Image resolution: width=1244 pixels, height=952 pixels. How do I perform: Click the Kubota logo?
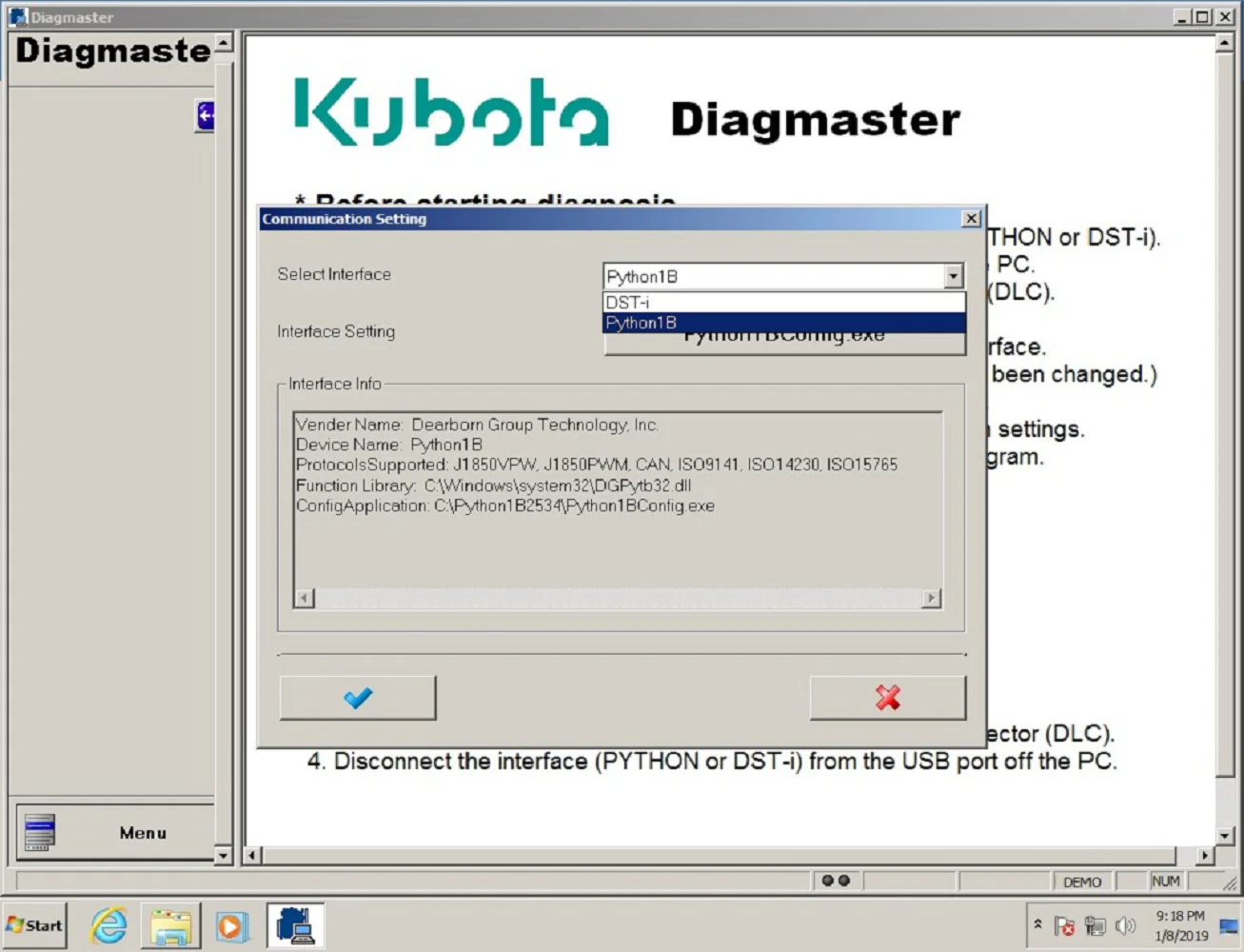[451, 111]
